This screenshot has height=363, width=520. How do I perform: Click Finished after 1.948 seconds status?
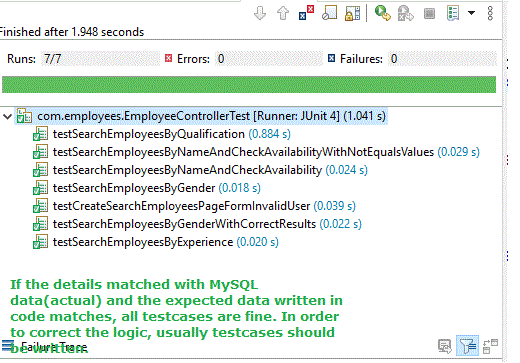[72, 32]
